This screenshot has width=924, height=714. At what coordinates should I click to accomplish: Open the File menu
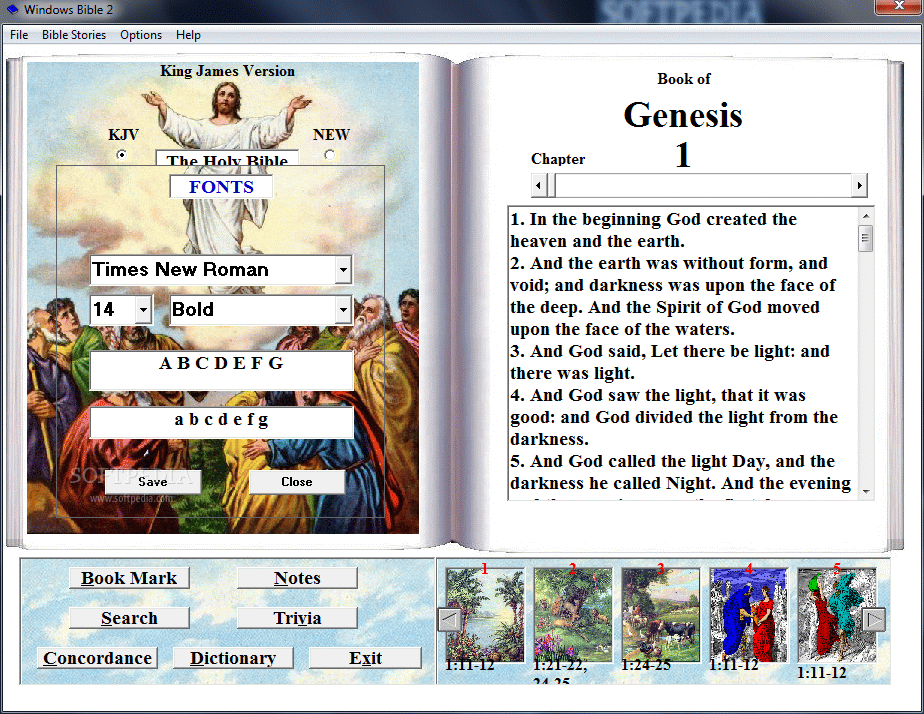[x=19, y=35]
